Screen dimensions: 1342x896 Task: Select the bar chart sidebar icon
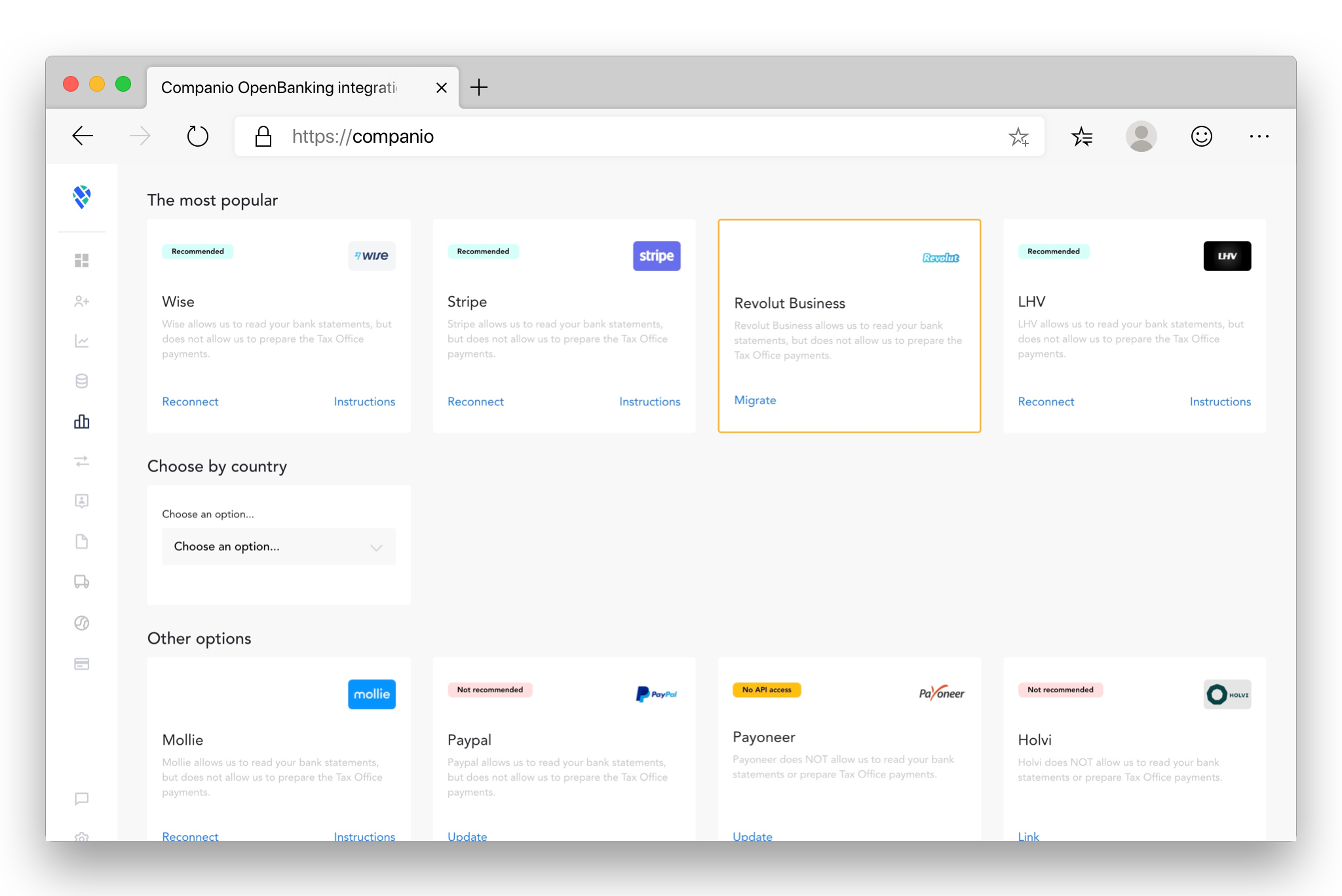[81, 421]
